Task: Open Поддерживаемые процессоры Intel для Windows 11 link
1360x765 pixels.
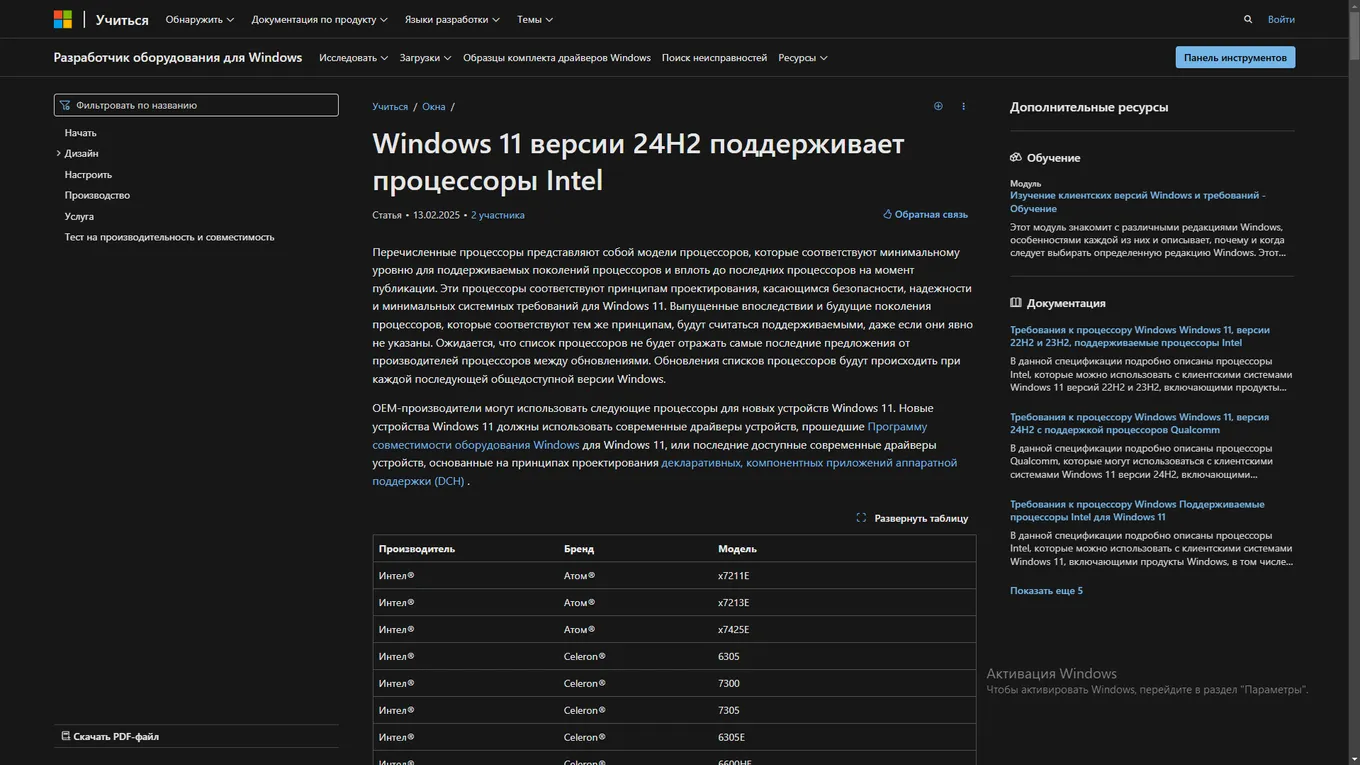Action: [1137, 511]
